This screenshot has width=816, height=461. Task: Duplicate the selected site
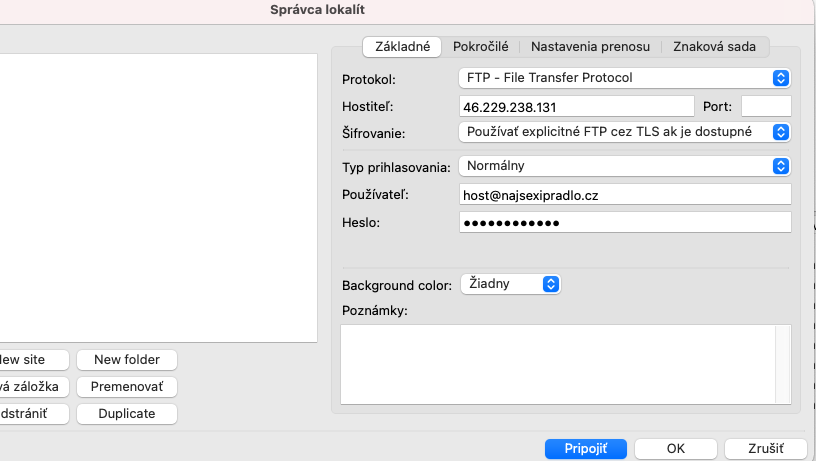(x=127, y=413)
